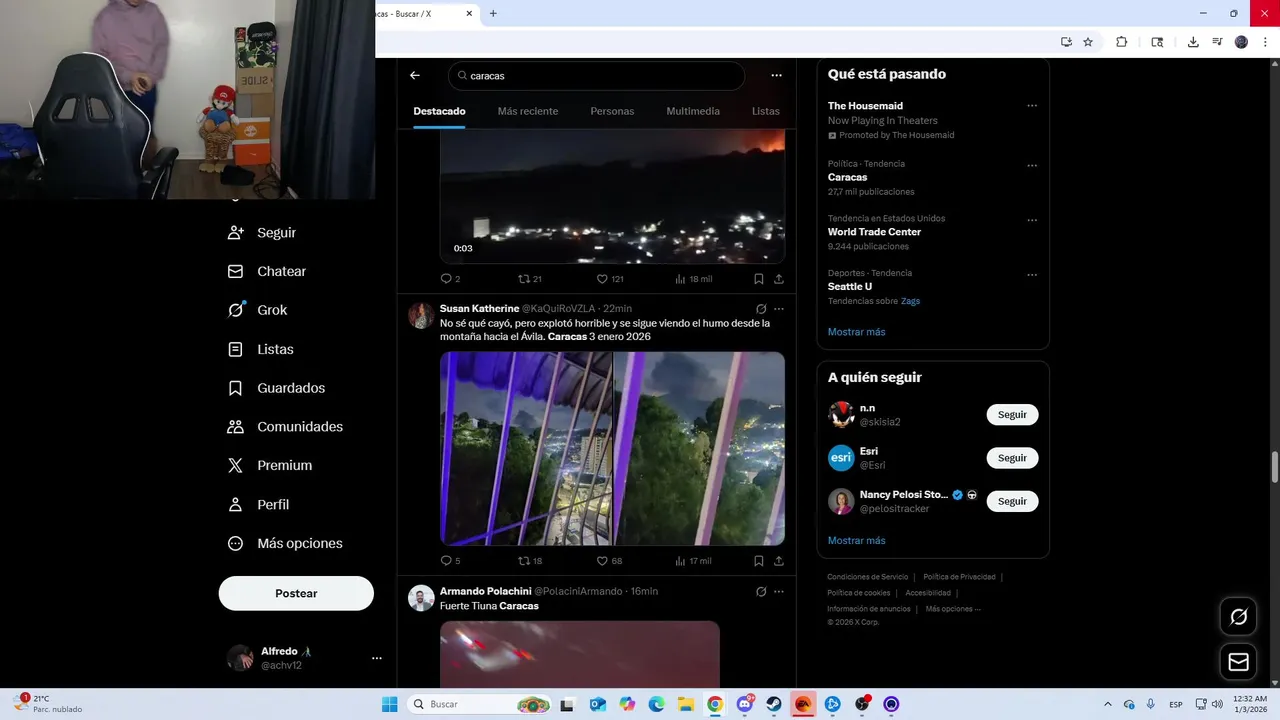Open World Trade Center trend
The image size is (1280, 720).
(x=874, y=232)
